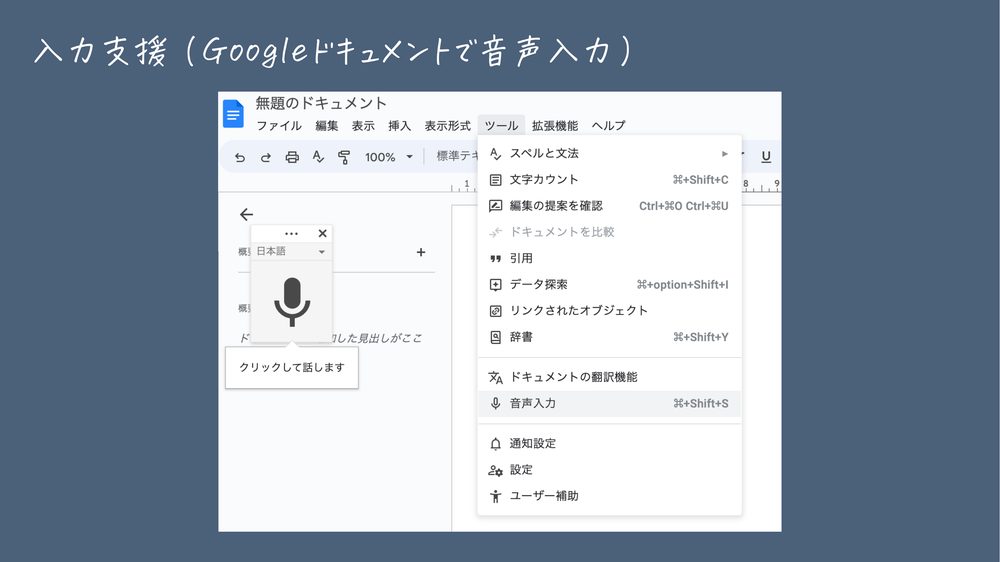The width and height of the screenshot is (1000, 562).
Task: Click the plus icon in the outline panel
Action: pos(421,252)
